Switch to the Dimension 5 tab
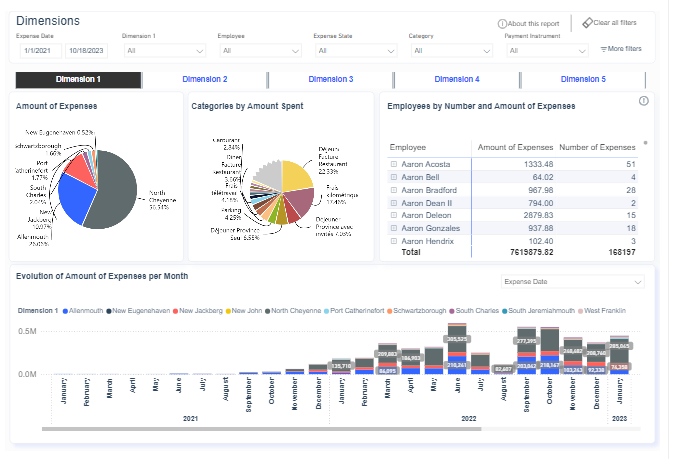Screen dimensions: 673x459 [583, 79]
